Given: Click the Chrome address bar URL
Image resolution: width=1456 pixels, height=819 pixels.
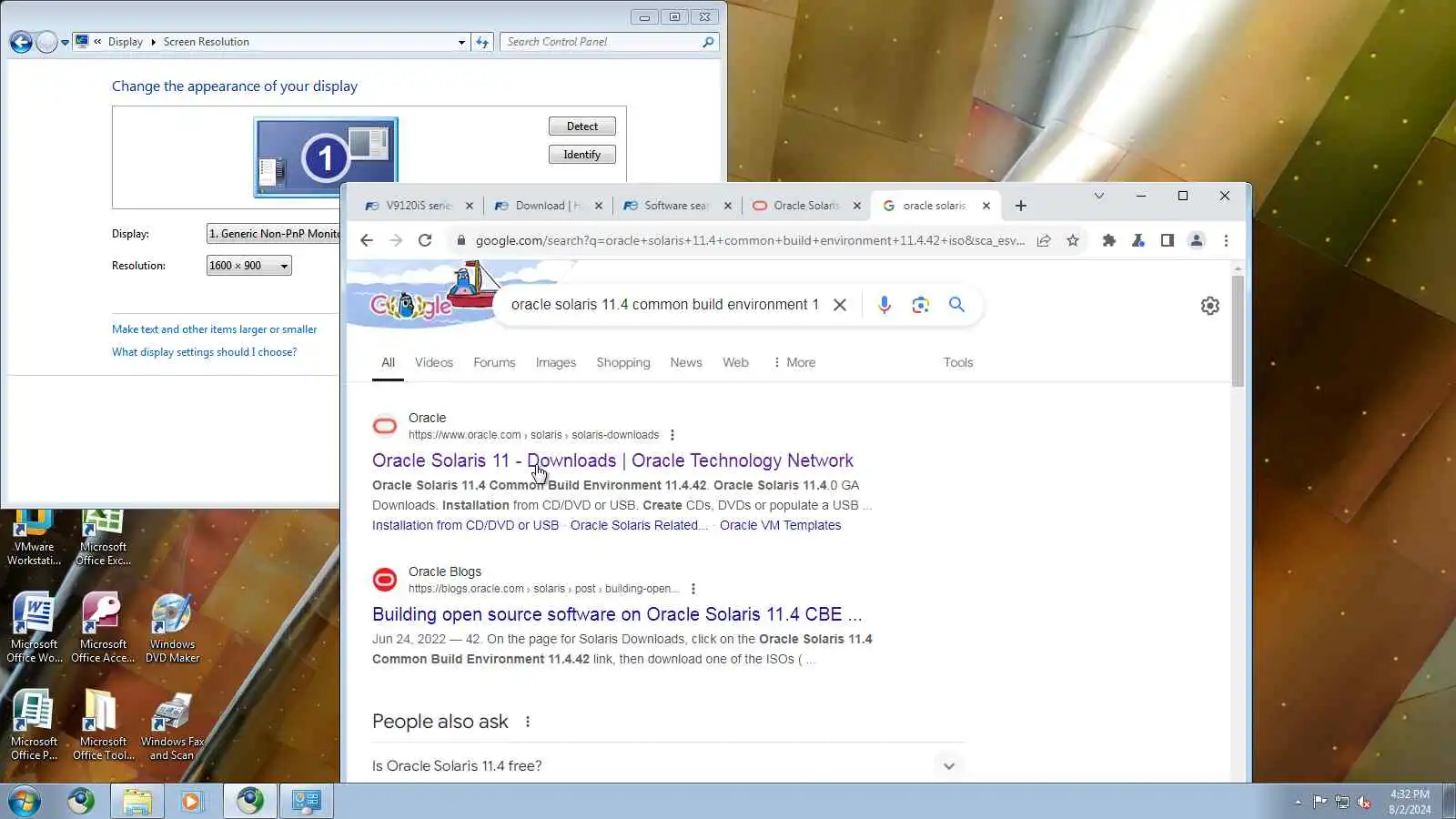Looking at the screenshot, I should (750, 240).
